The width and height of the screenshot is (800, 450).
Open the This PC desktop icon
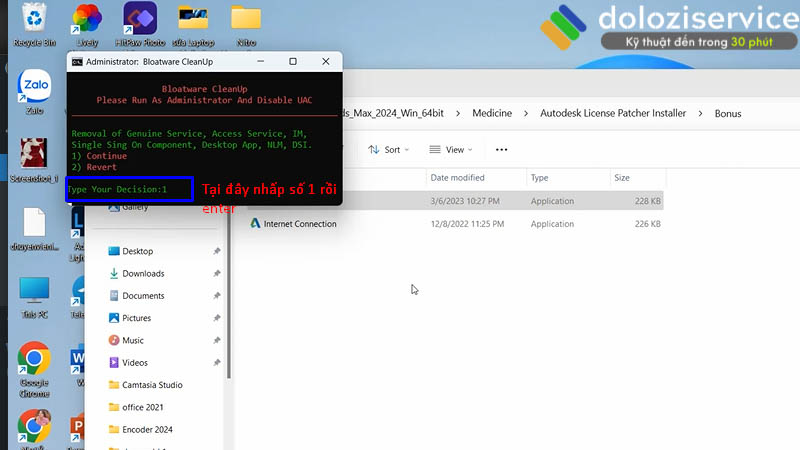[x=34, y=292]
